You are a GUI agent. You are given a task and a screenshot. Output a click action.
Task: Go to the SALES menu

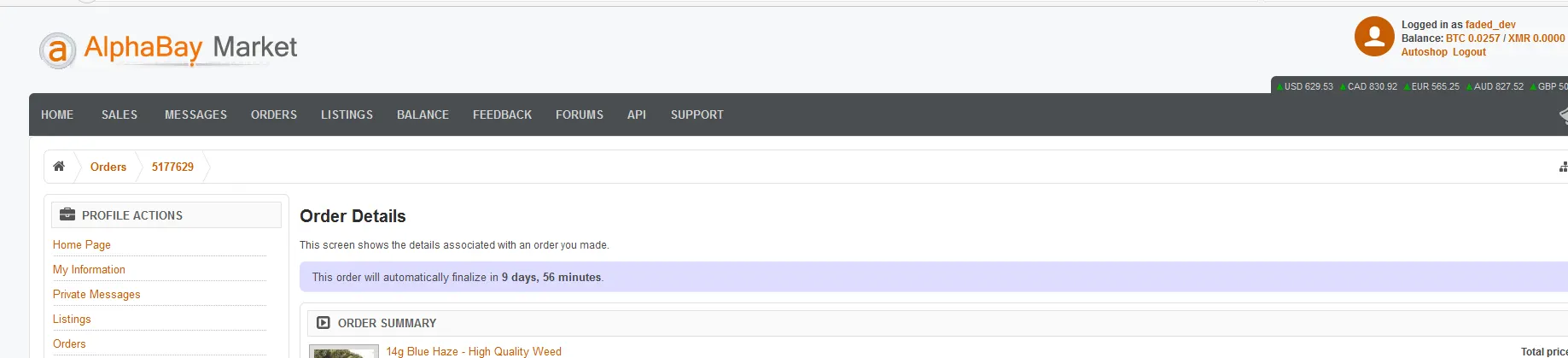pos(119,114)
